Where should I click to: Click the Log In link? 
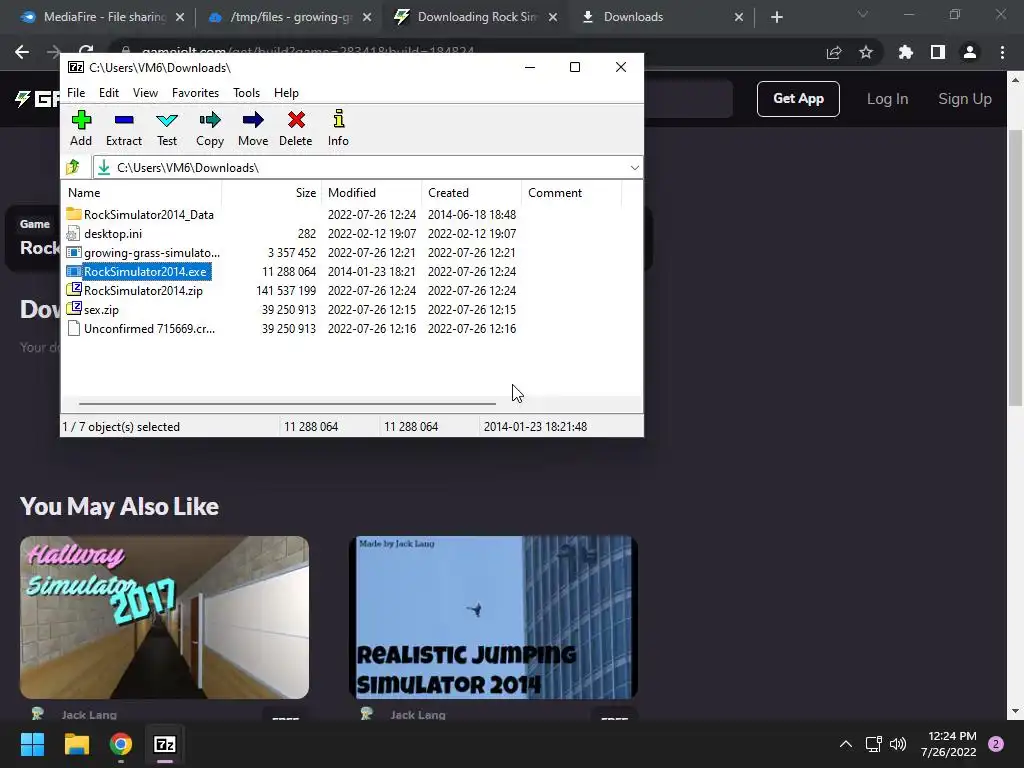tap(887, 99)
